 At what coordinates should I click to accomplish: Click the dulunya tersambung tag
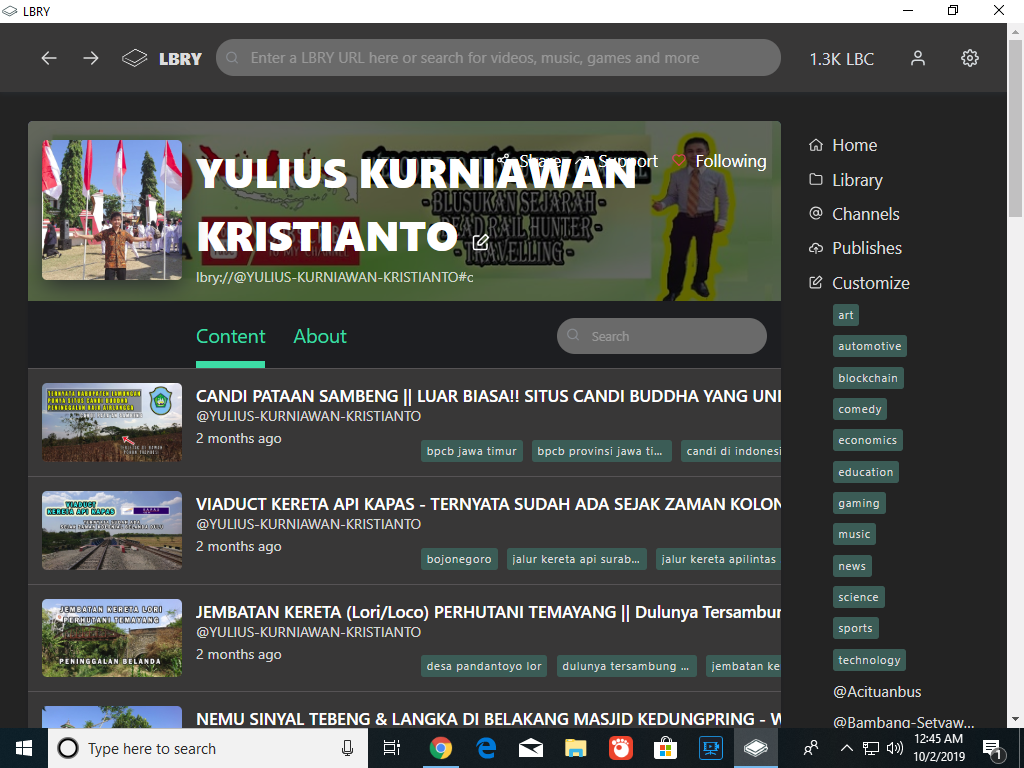626,666
